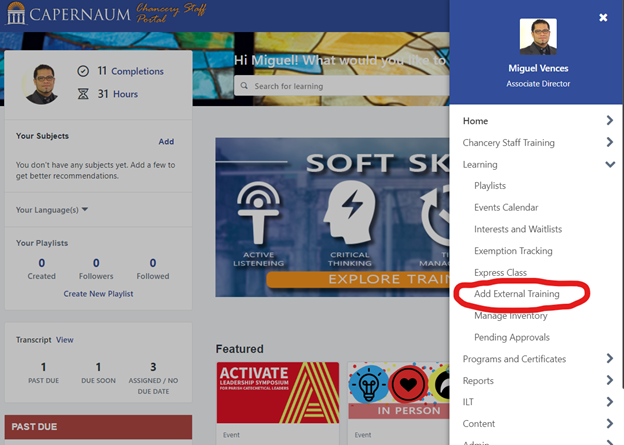Open the Activate Leadership Symposium card
624x445 pixels.
tap(278, 403)
